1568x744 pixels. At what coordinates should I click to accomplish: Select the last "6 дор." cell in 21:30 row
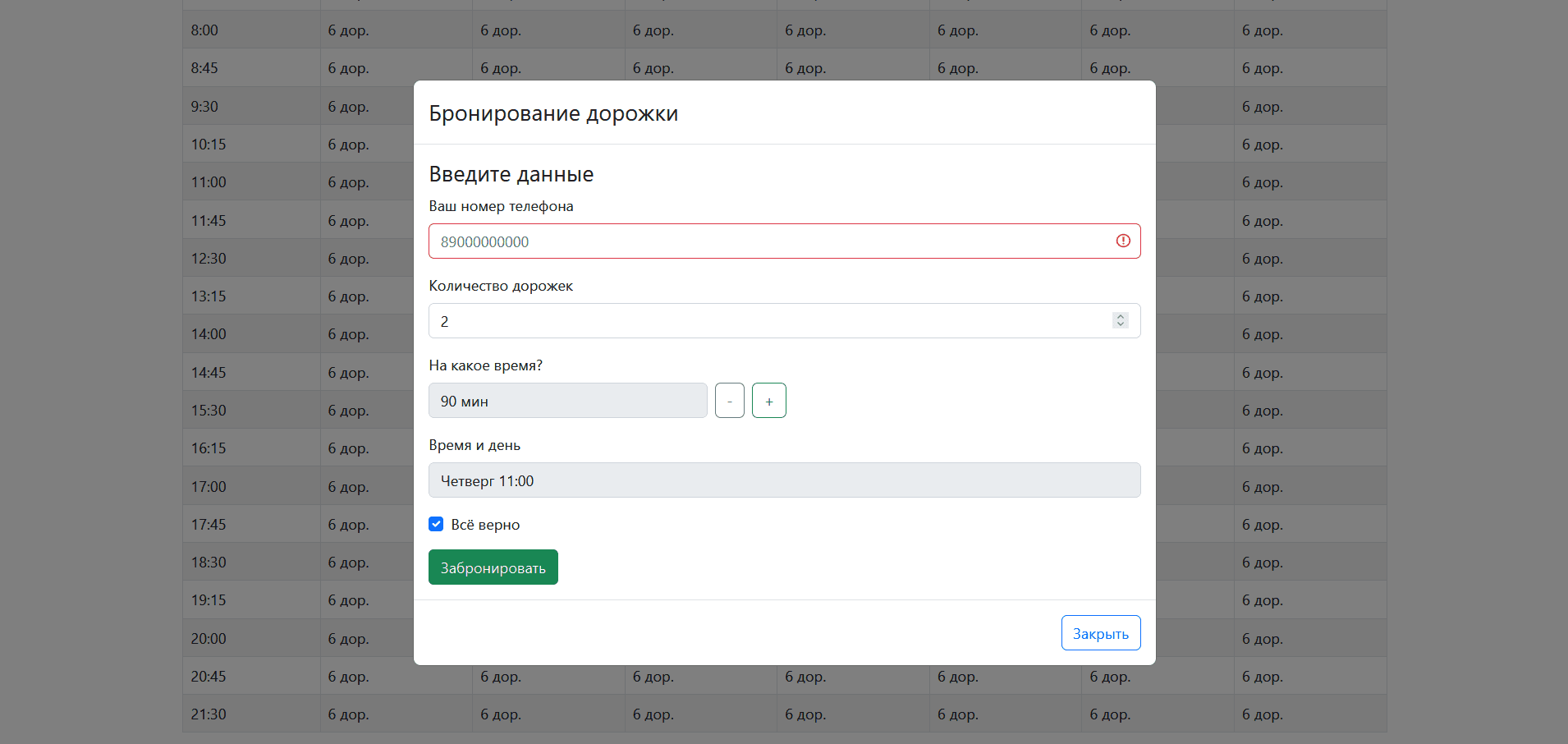pyautogui.click(x=1262, y=714)
